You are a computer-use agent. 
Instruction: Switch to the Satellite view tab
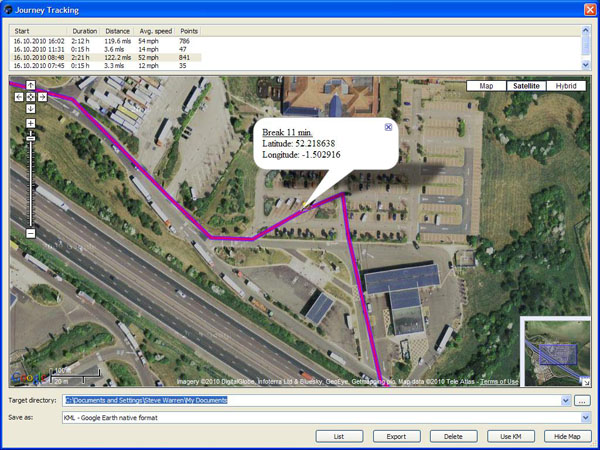(x=526, y=86)
